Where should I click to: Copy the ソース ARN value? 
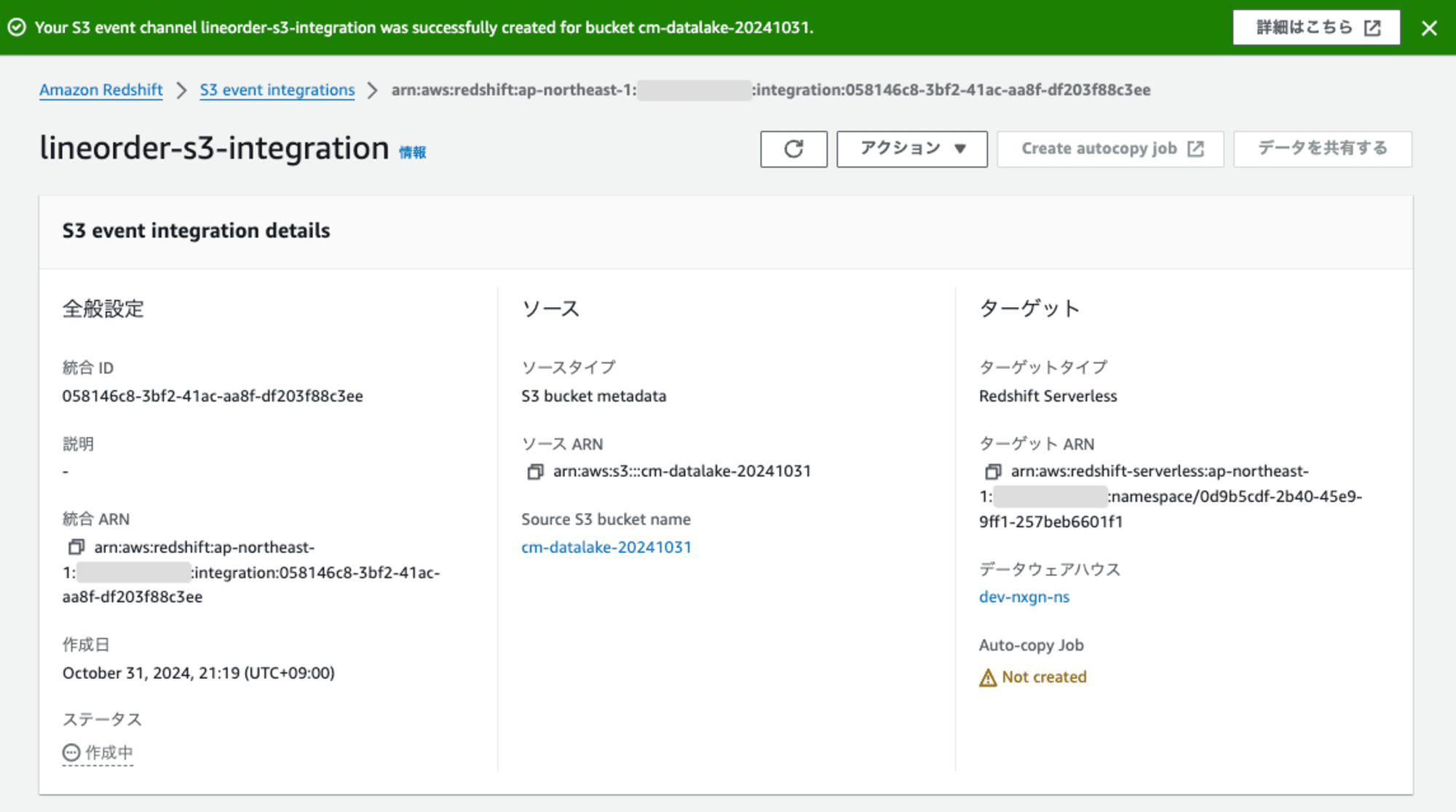click(x=535, y=471)
